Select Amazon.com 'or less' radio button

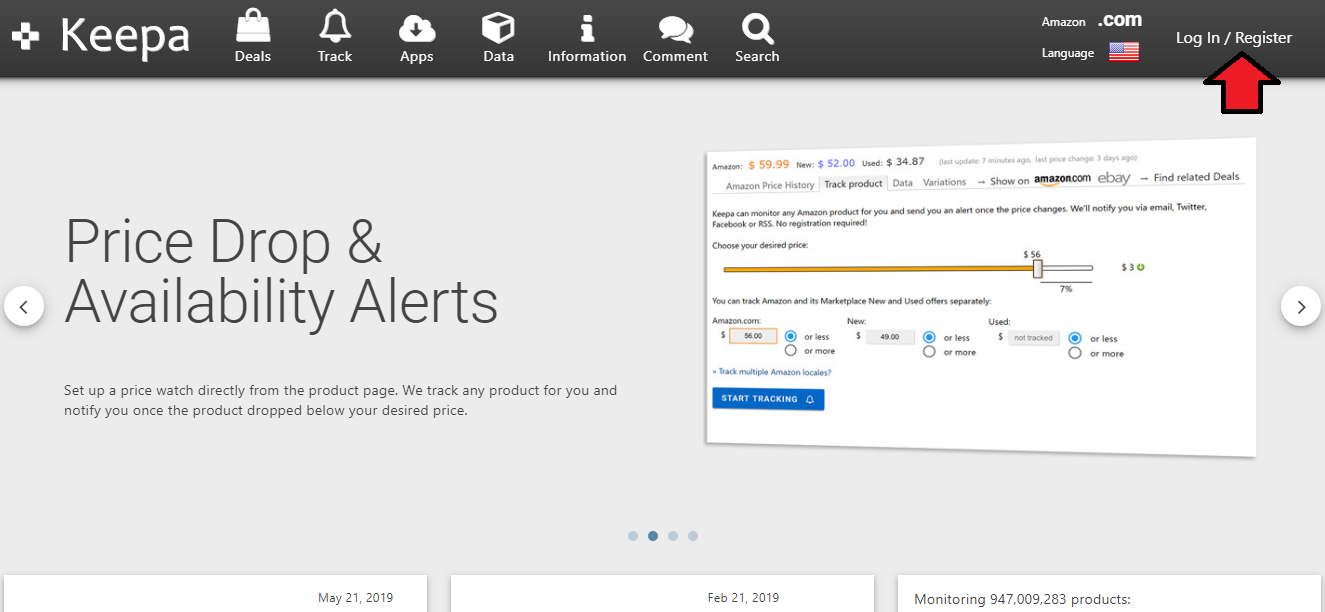tap(791, 337)
